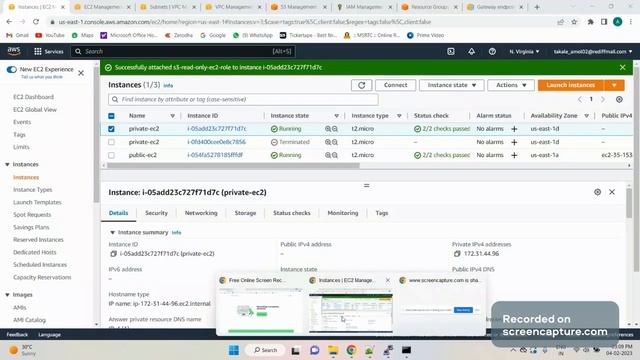Click Info link beside Instances heading
The image size is (640, 360).
(x=168, y=85)
